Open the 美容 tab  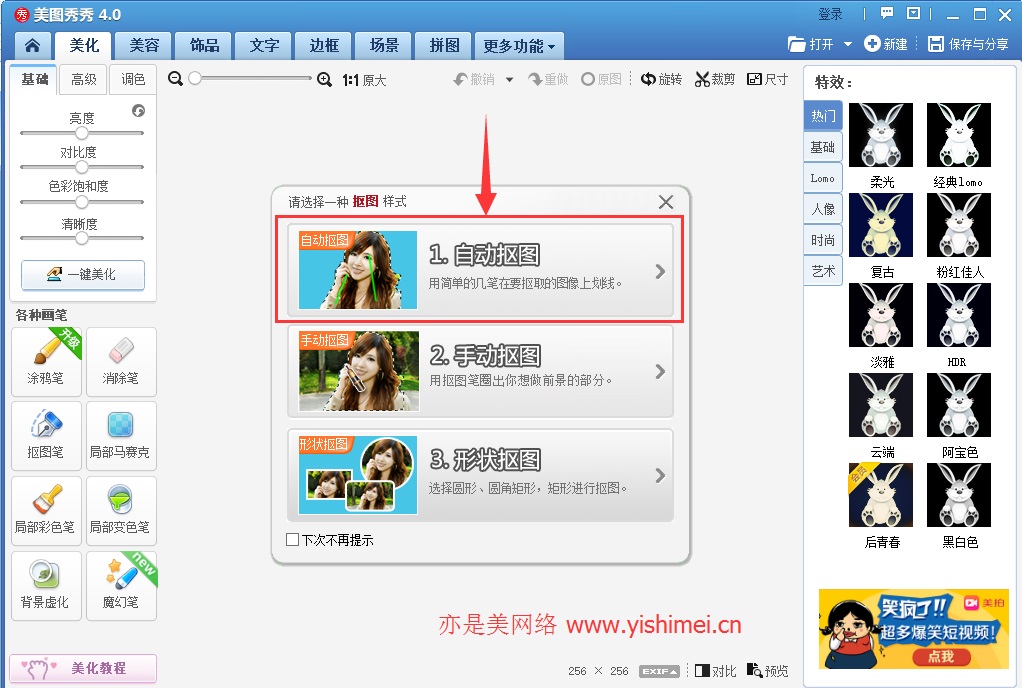click(x=144, y=46)
